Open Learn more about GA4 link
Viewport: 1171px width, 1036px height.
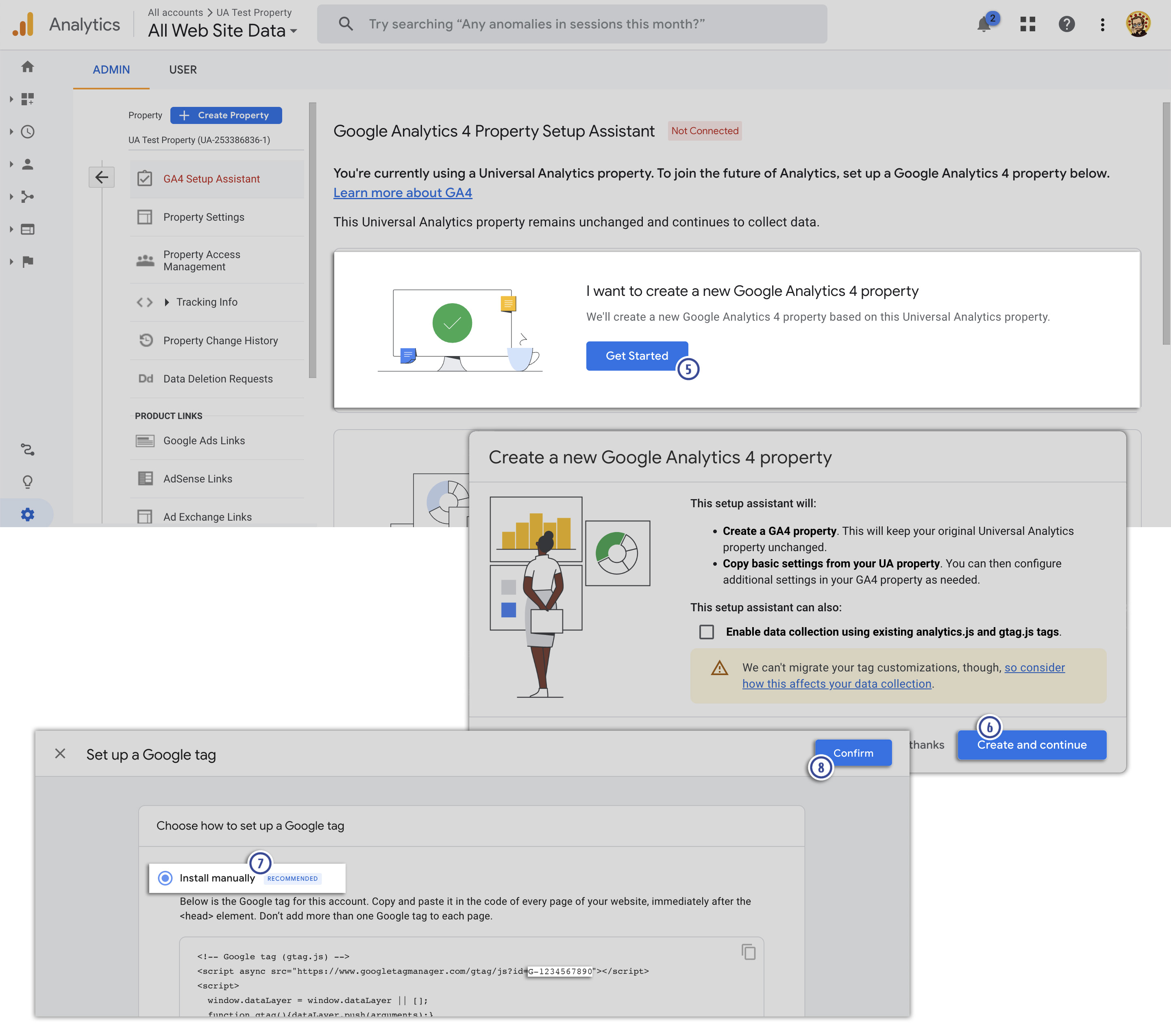point(402,193)
